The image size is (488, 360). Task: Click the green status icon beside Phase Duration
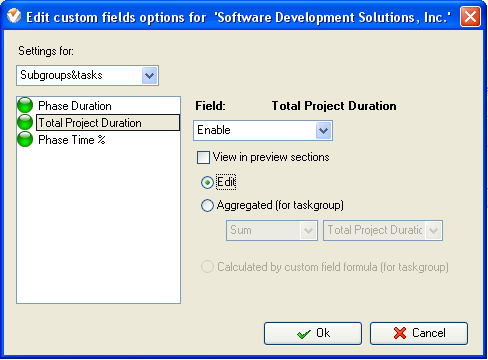tap(25, 105)
